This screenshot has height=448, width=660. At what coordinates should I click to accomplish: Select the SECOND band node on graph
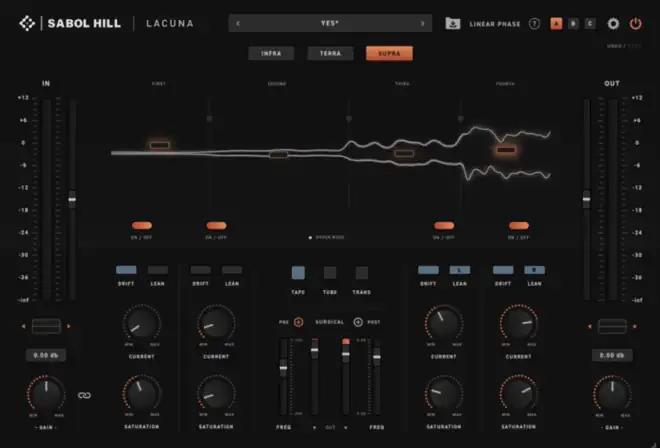tap(278, 155)
